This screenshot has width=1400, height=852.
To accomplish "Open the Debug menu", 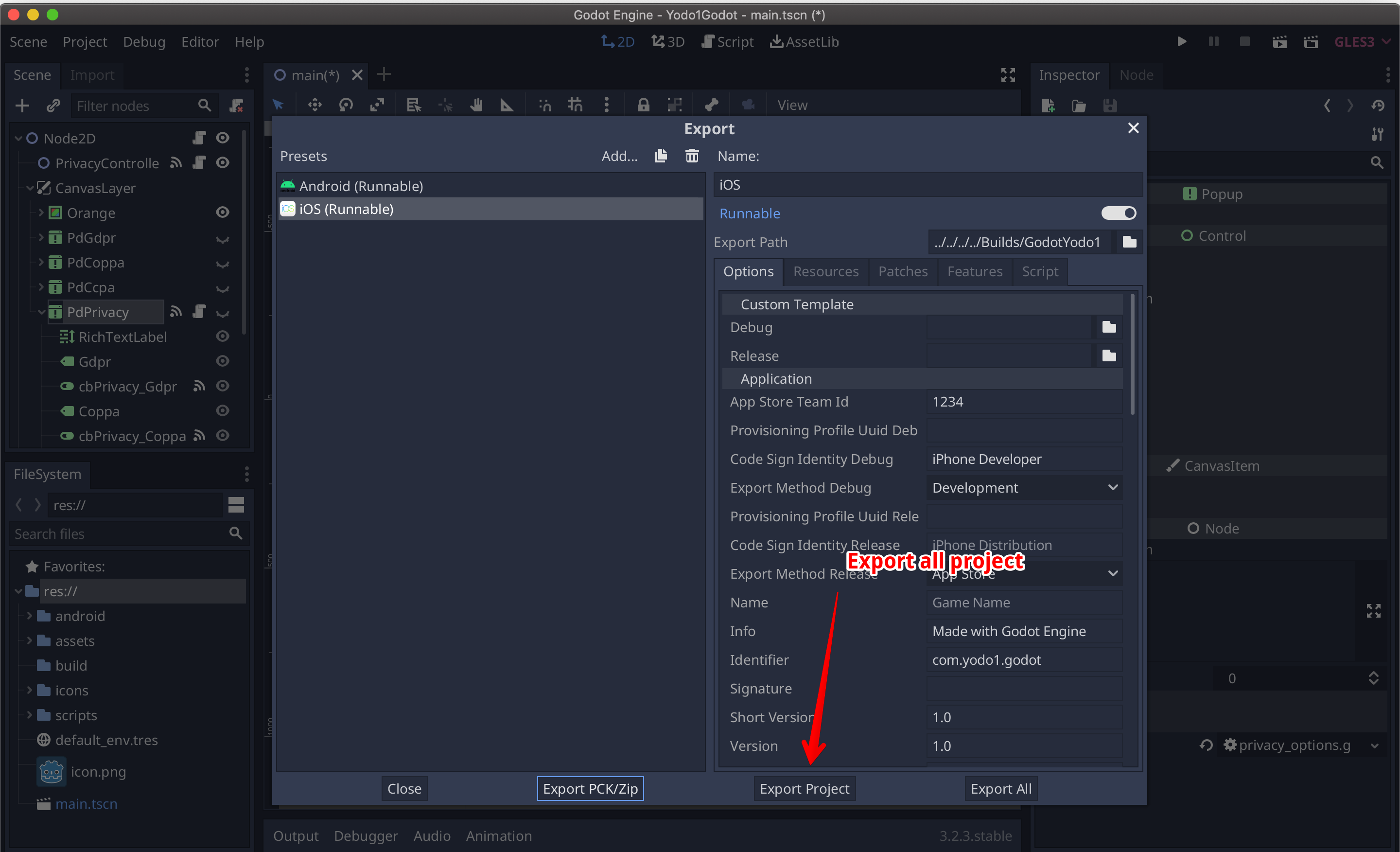I will pyautogui.click(x=144, y=41).
